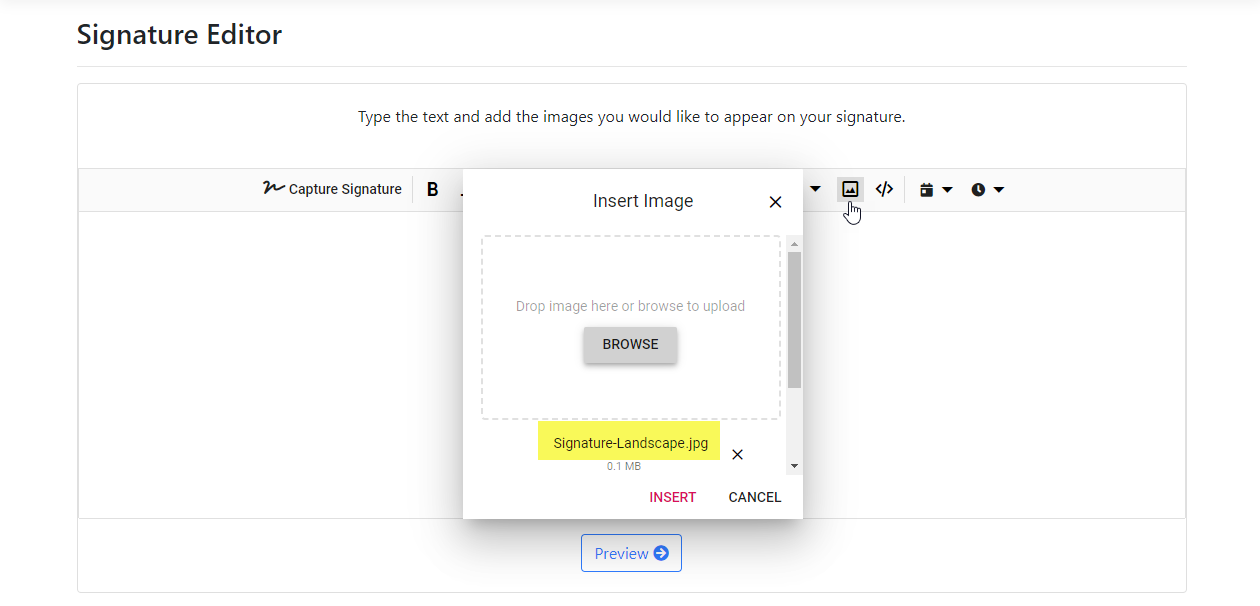Close the Insert Image dialog

click(775, 201)
